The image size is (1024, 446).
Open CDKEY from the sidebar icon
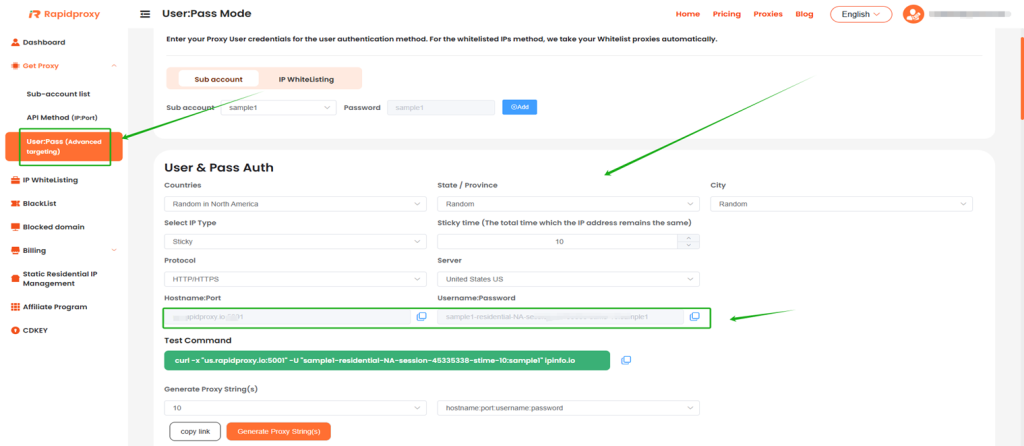pos(16,330)
